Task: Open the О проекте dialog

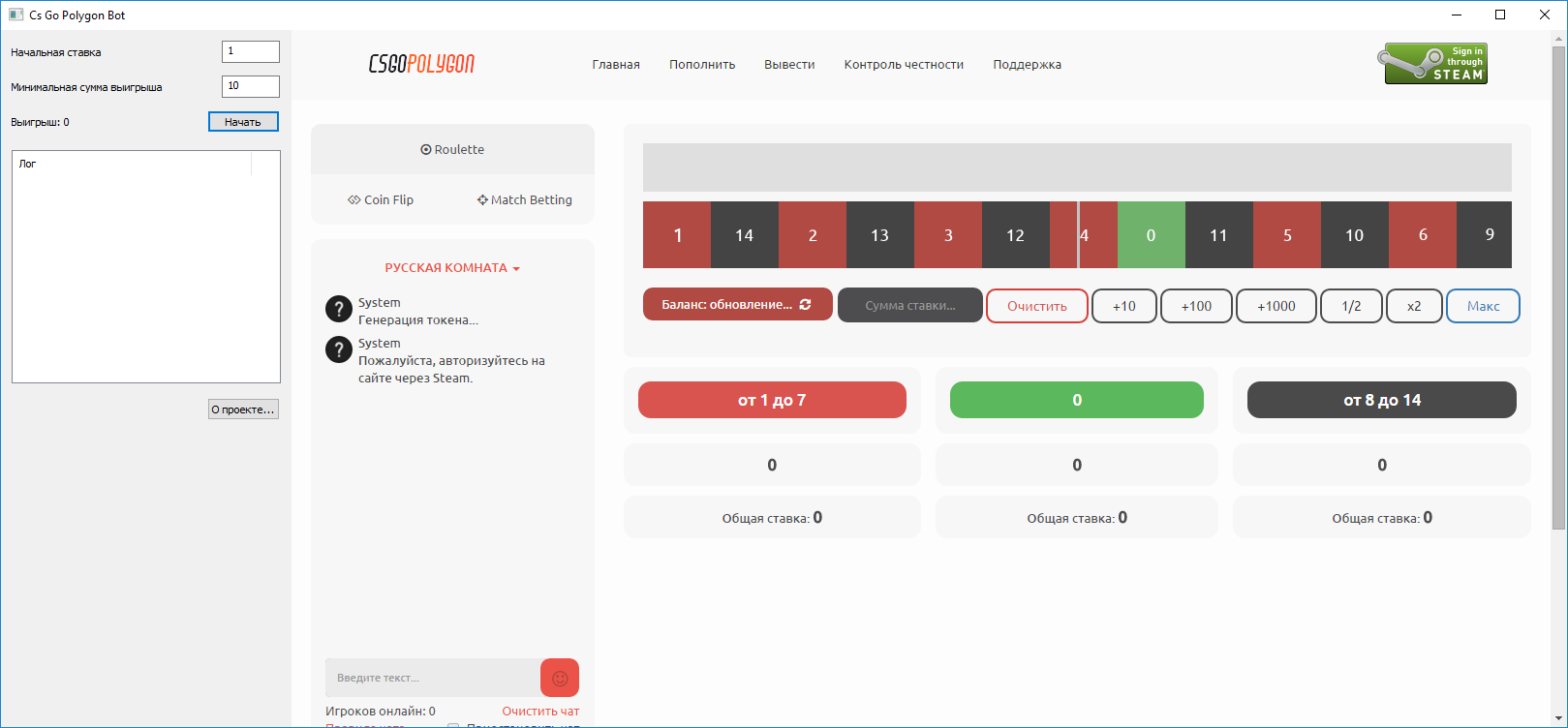Action: (243, 409)
